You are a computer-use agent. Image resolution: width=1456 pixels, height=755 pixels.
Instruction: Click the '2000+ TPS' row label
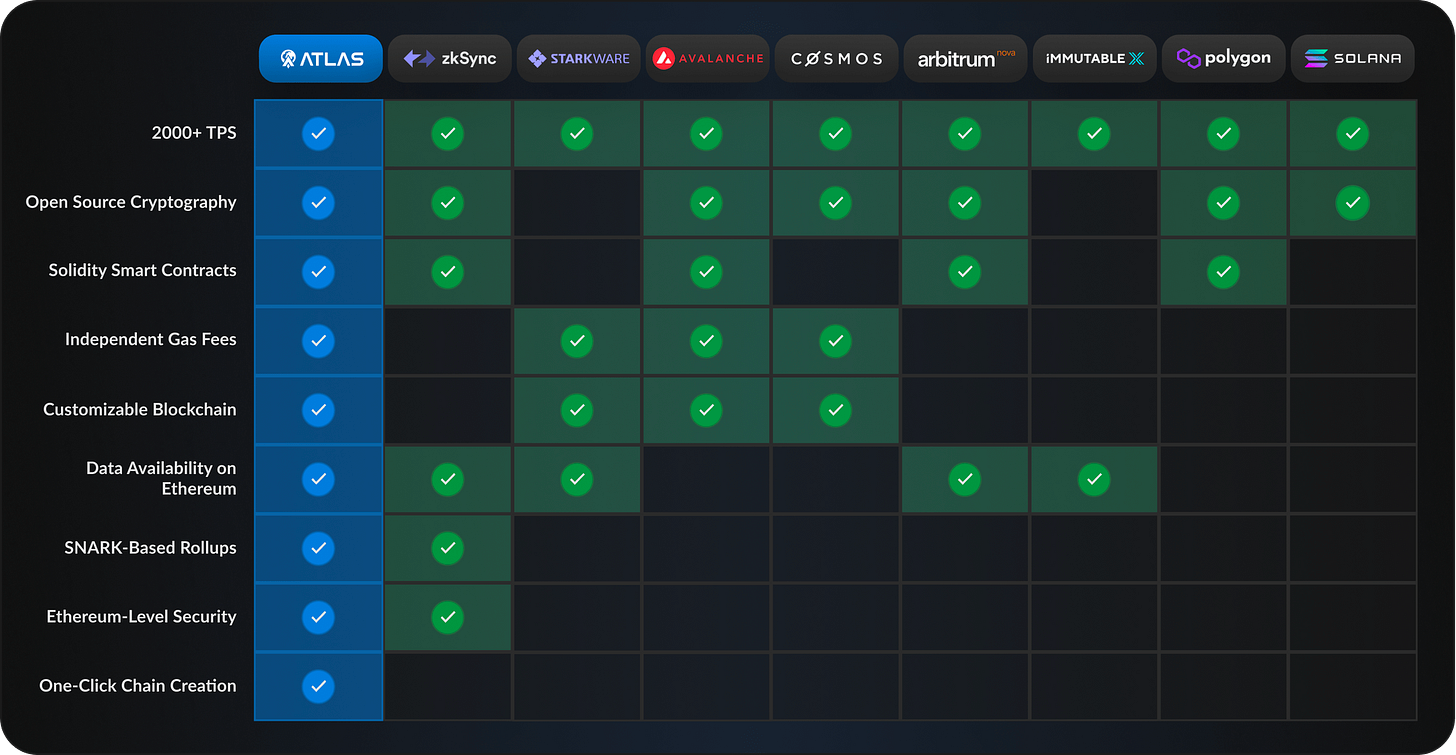coord(194,132)
